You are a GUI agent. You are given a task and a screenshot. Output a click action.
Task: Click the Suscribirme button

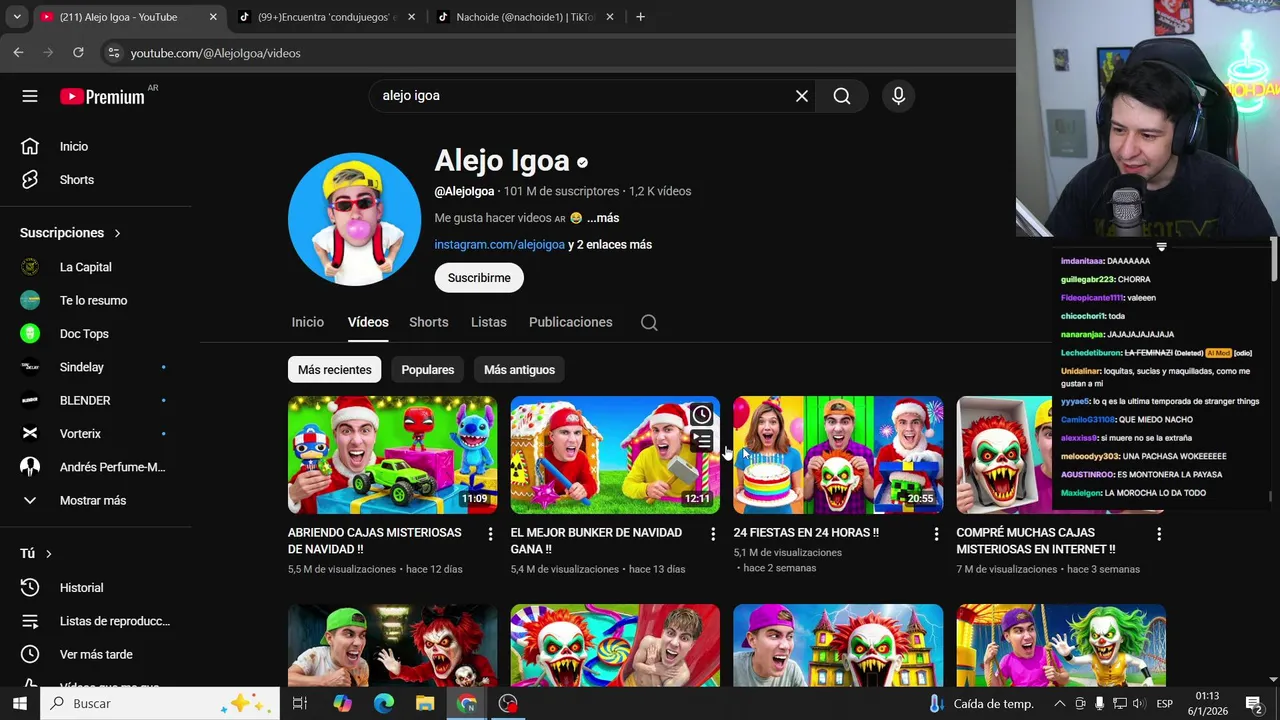click(479, 278)
